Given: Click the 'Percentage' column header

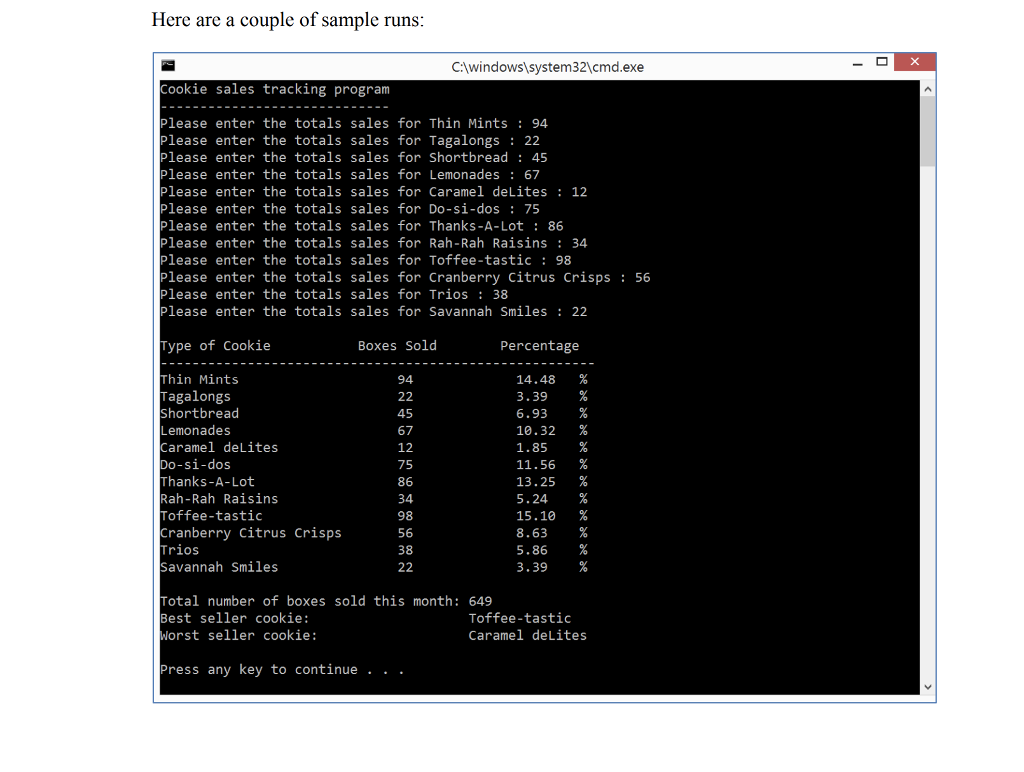Looking at the screenshot, I should [x=539, y=346].
